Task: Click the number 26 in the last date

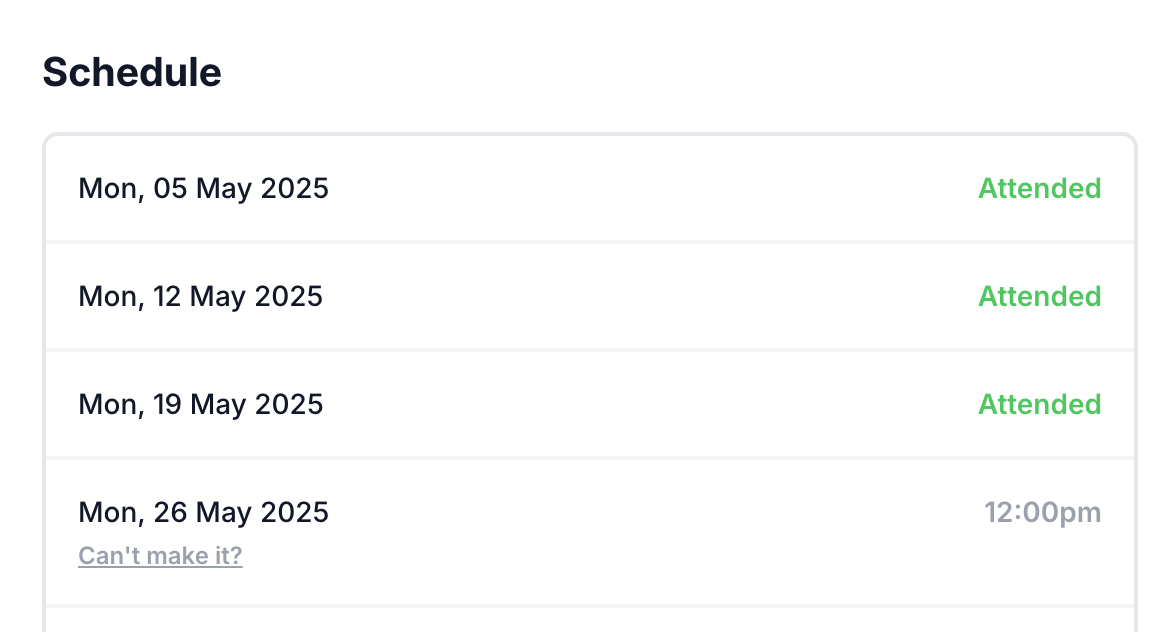Action: tap(171, 512)
